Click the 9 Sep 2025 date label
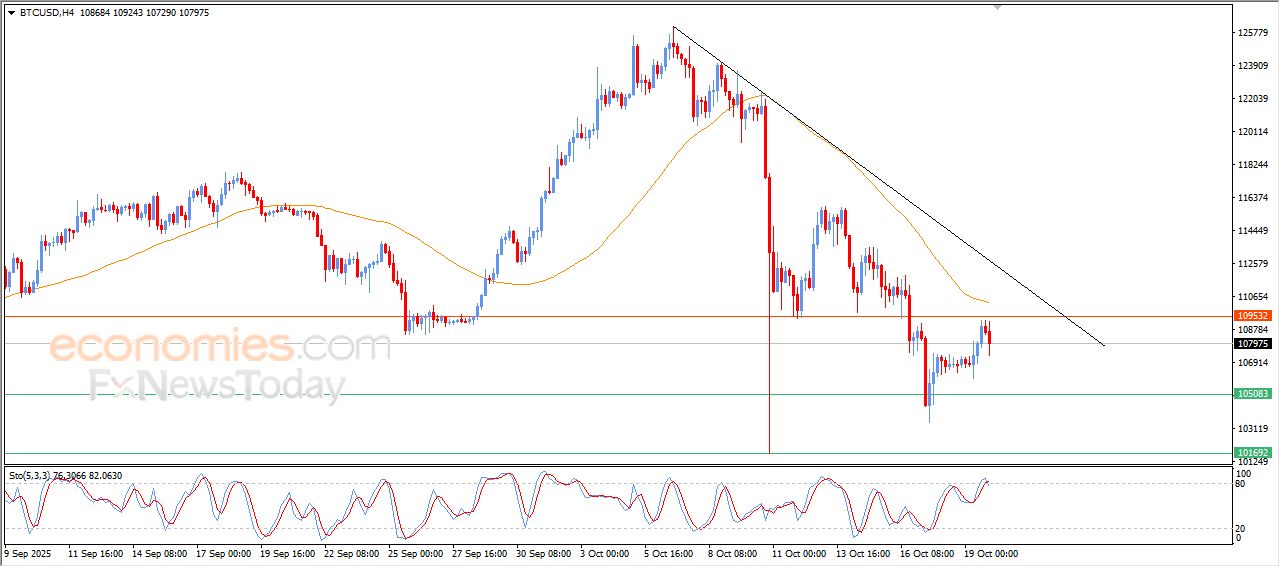 [x=27, y=553]
